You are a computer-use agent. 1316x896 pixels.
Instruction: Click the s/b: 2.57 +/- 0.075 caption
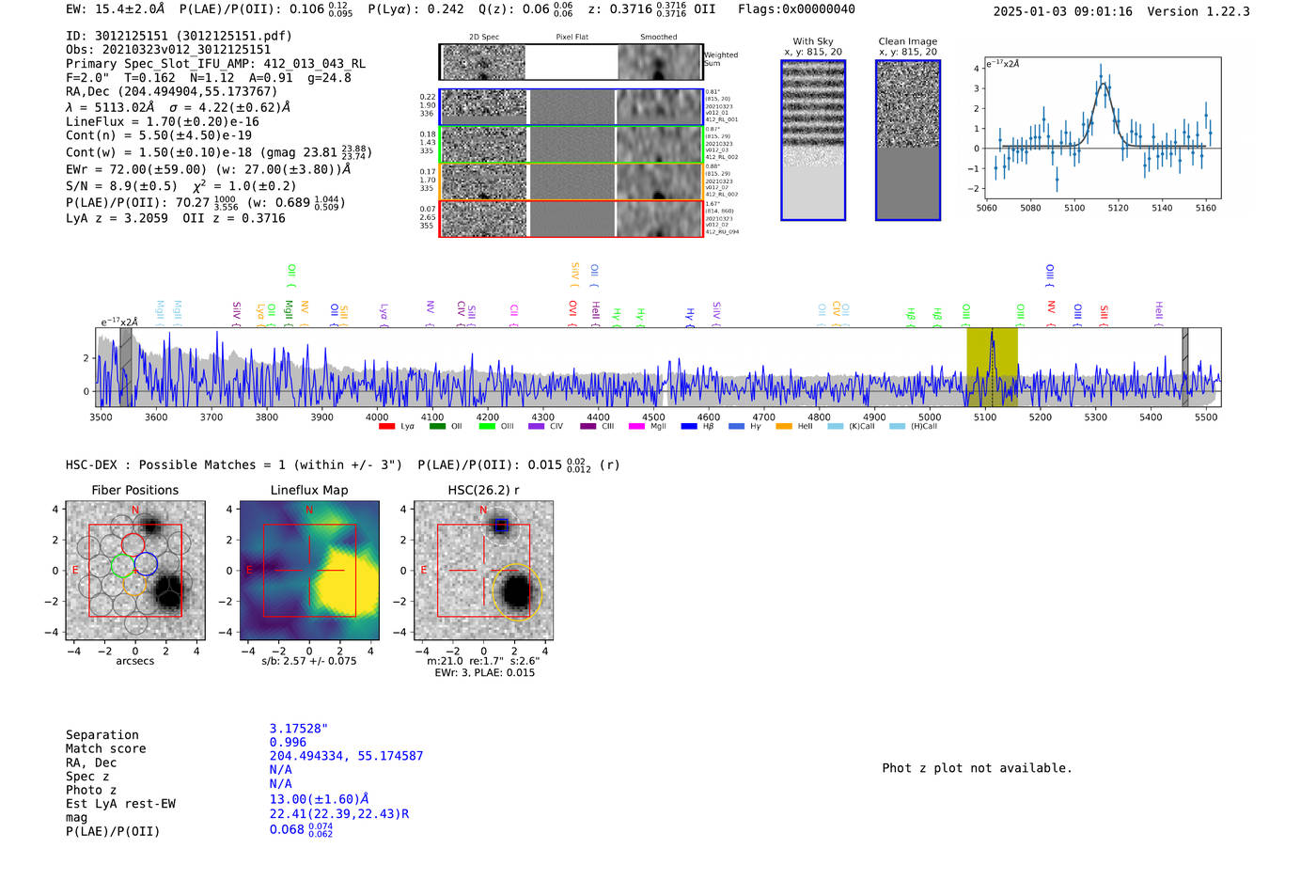pyautogui.click(x=309, y=661)
